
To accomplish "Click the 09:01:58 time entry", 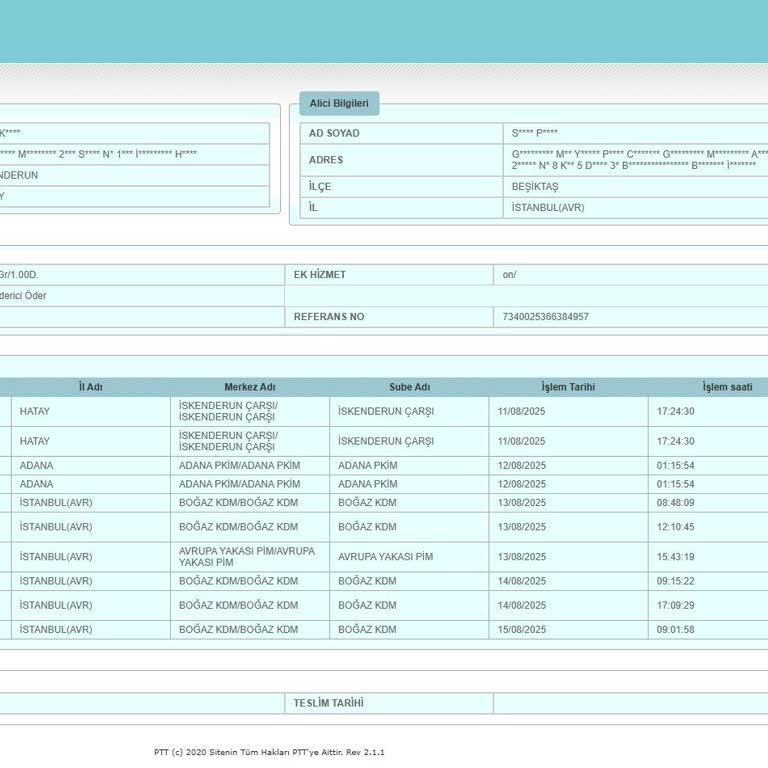I will click(x=675, y=630).
